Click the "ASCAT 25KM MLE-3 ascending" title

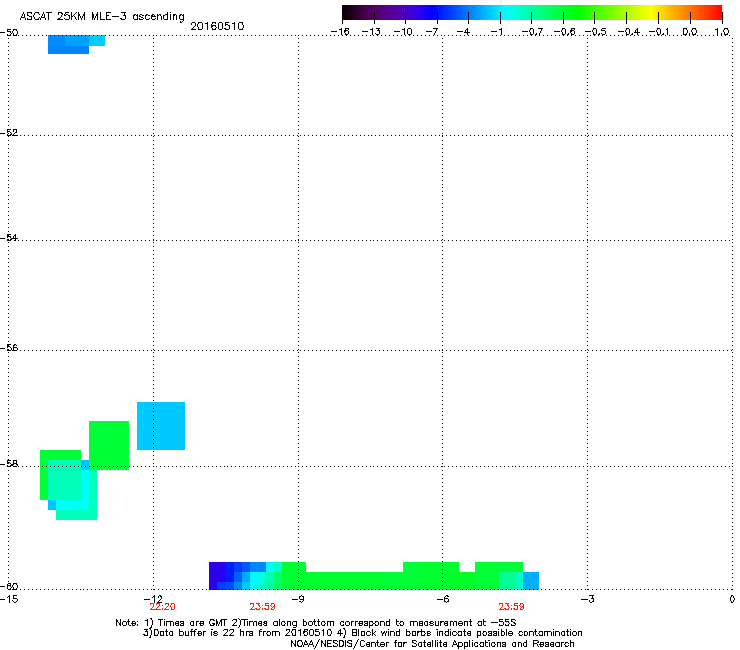(102, 16)
